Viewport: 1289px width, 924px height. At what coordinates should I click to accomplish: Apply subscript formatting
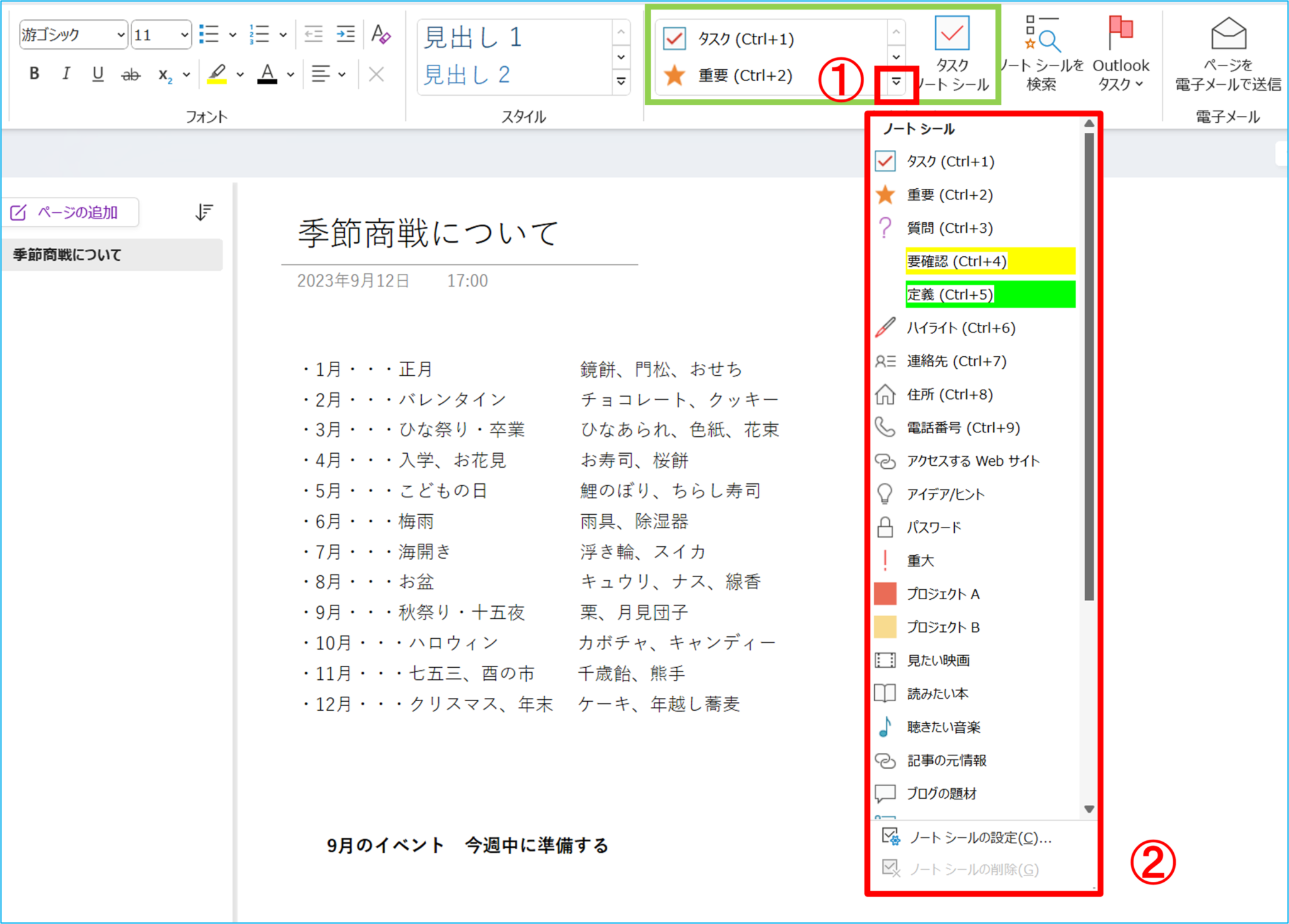pos(165,74)
